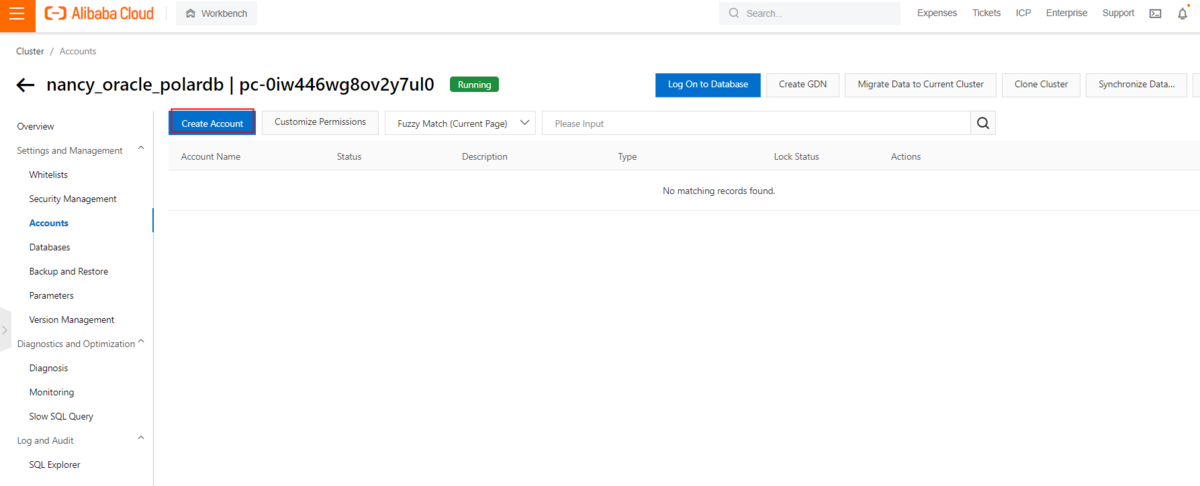Click the top Search field
The width and height of the screenshot is (1200, 486).
pyautogui.click(x=810, y=14)
